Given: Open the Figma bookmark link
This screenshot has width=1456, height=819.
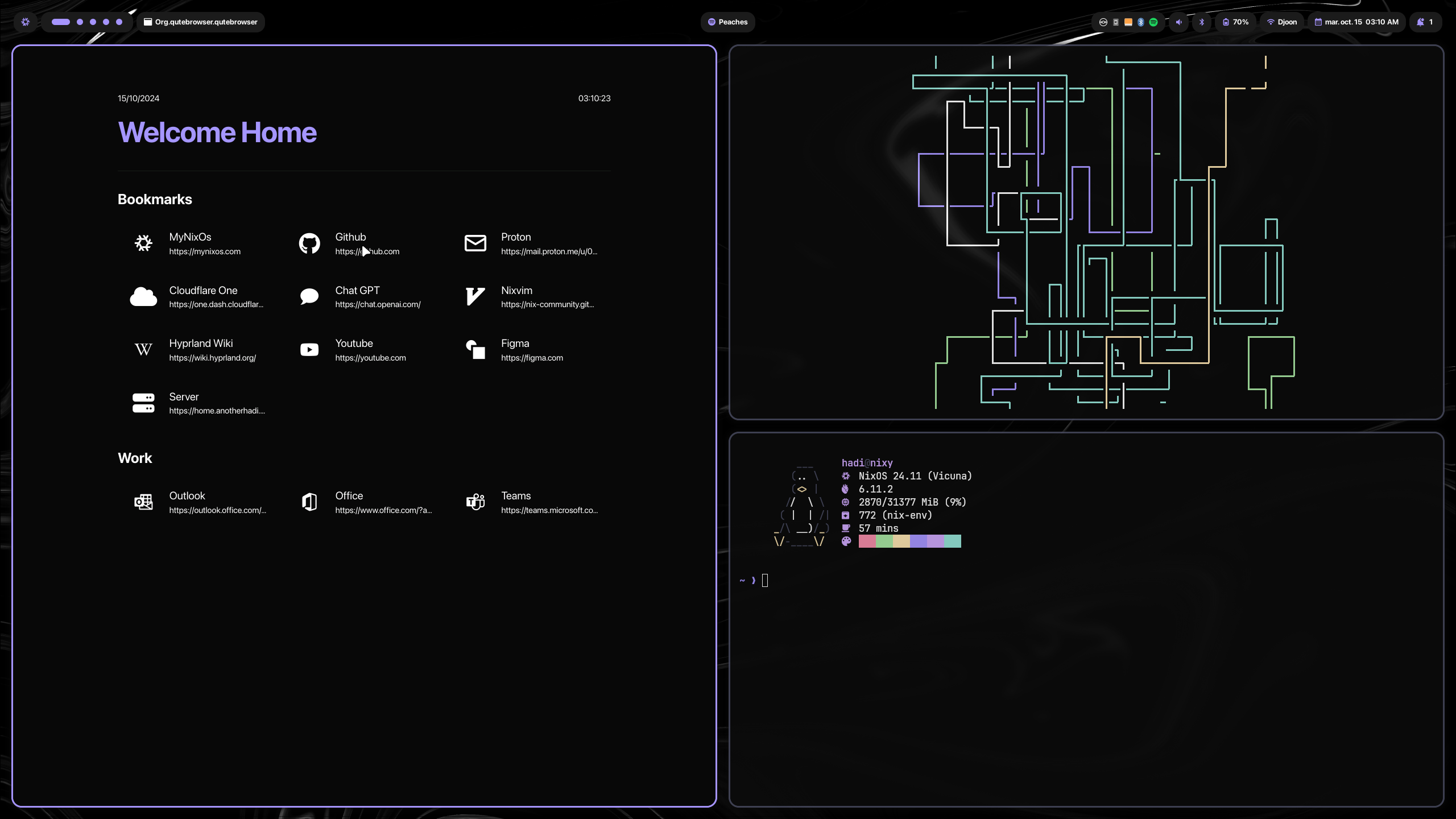Looking at the screenshot, I should coord(475,349).
